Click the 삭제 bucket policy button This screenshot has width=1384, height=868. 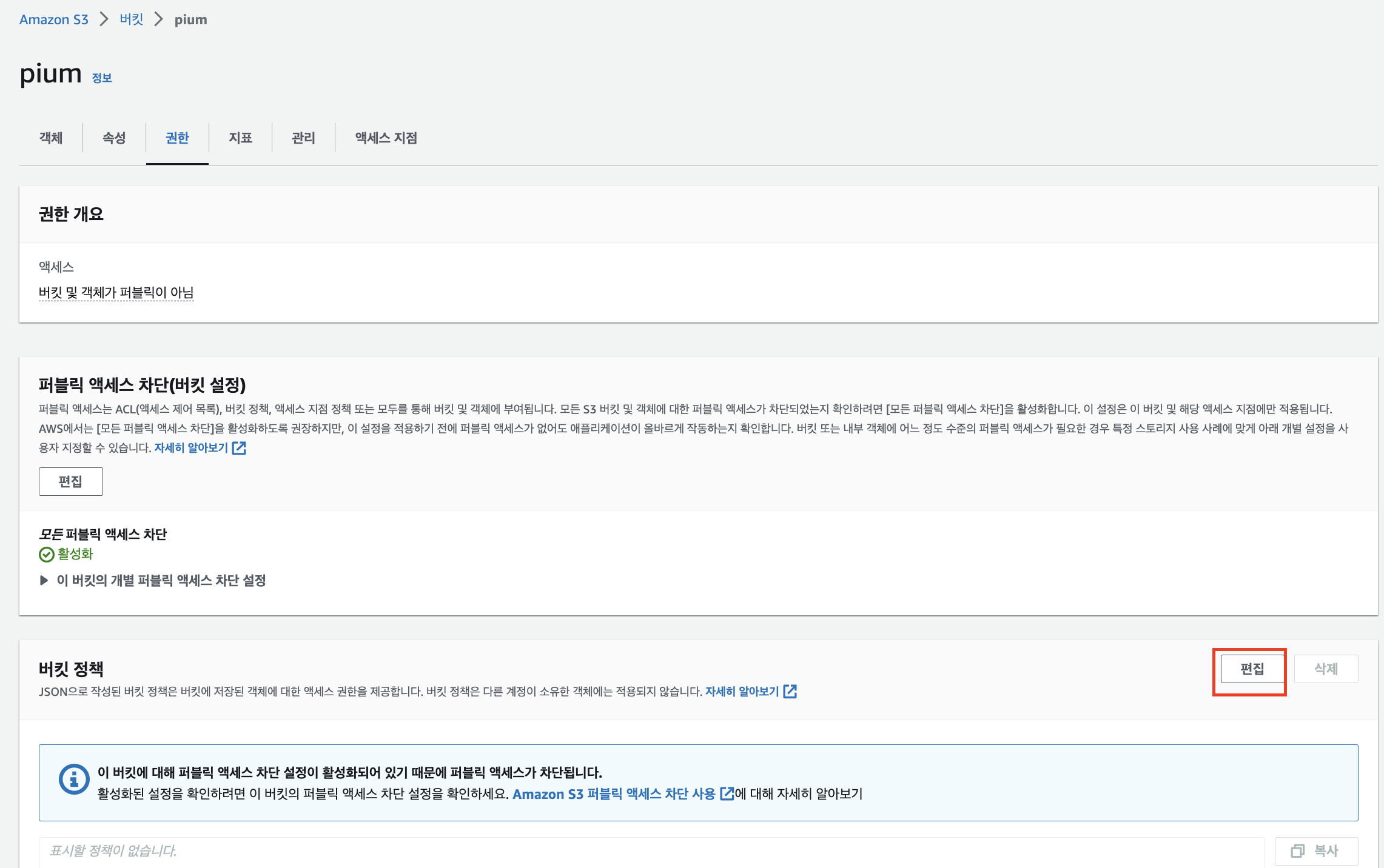coord(1326,669)
